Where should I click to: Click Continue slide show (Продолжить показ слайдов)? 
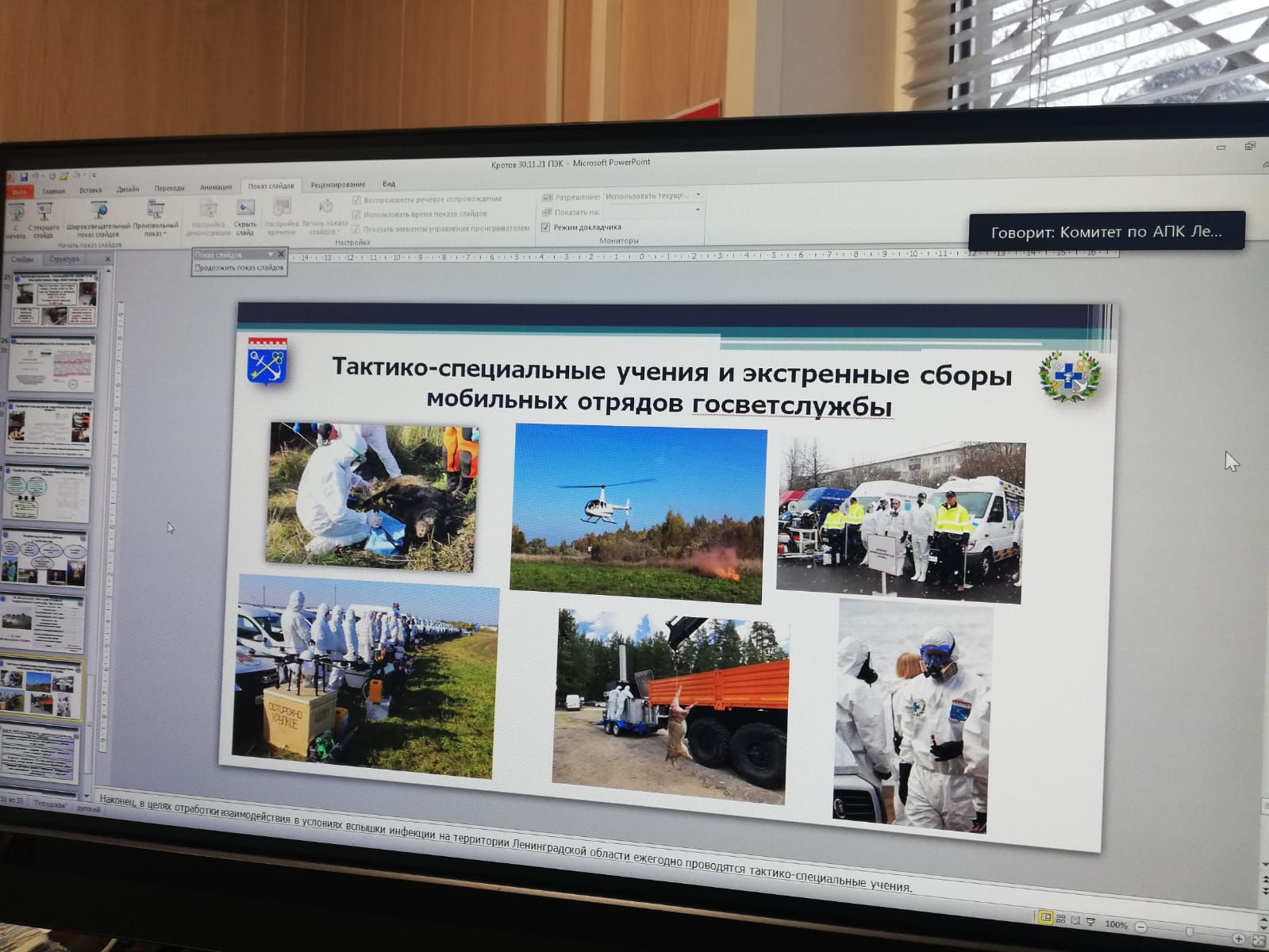point(239,268)
